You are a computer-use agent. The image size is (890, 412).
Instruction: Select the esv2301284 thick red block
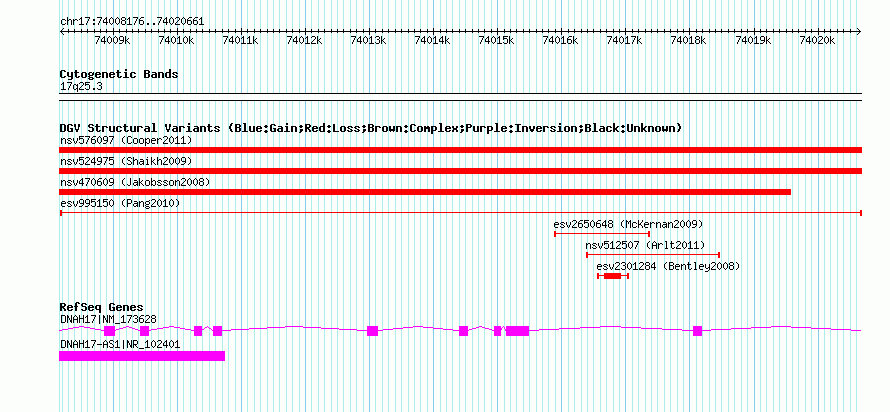click(x=612, y=276)
